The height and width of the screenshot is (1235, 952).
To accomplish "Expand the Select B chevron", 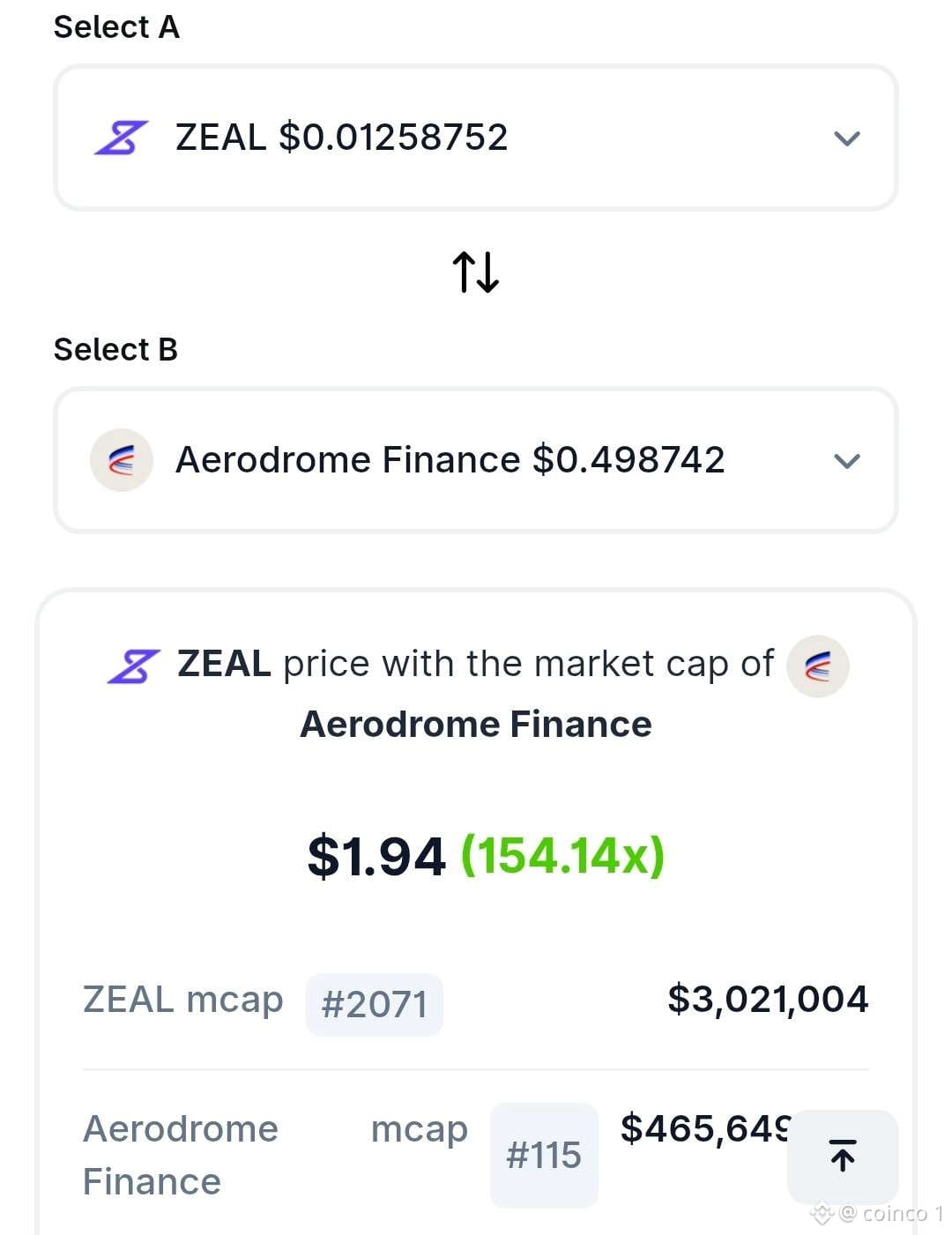I will (x=847, y=461).
